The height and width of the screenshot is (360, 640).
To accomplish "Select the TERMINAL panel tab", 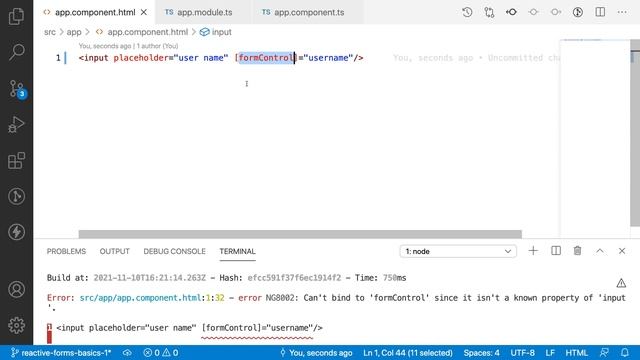I will click(x=237, y=251).
